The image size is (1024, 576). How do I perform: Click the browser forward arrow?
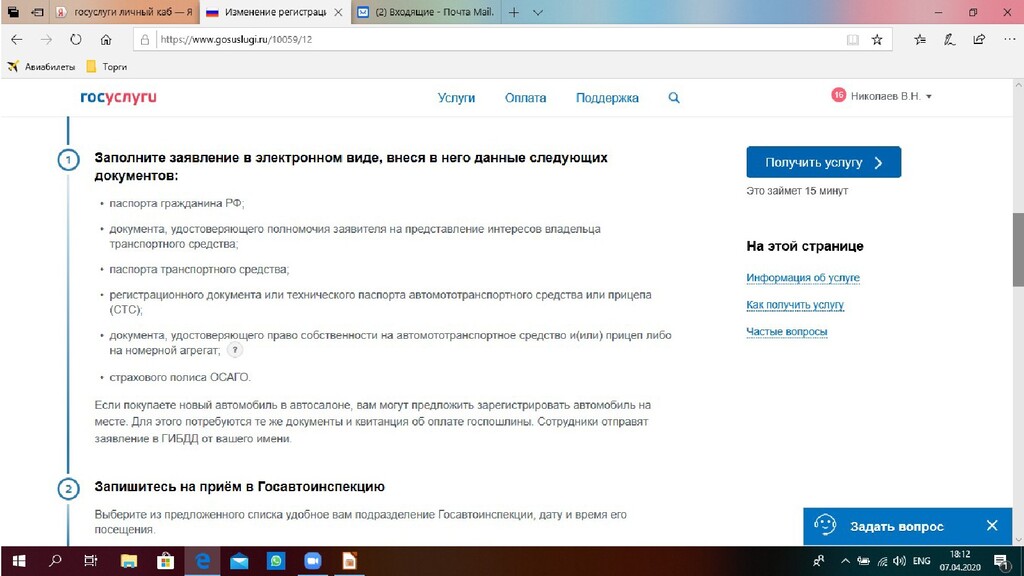tap(46, 40)
